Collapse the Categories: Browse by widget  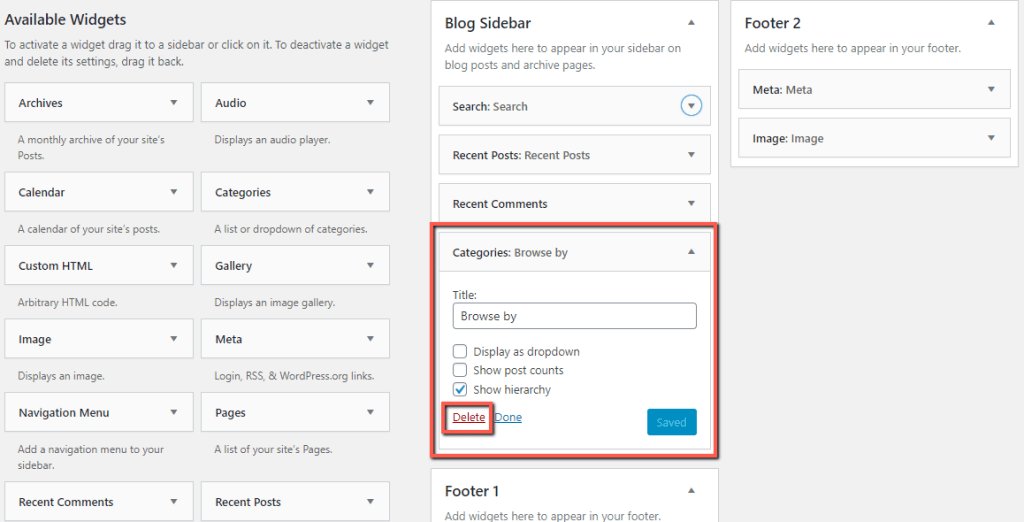(691, 252)
